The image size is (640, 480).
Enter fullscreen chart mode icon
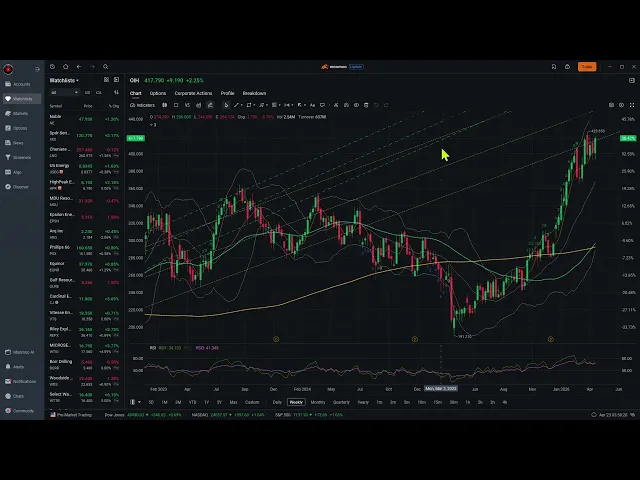coord(632,105)
